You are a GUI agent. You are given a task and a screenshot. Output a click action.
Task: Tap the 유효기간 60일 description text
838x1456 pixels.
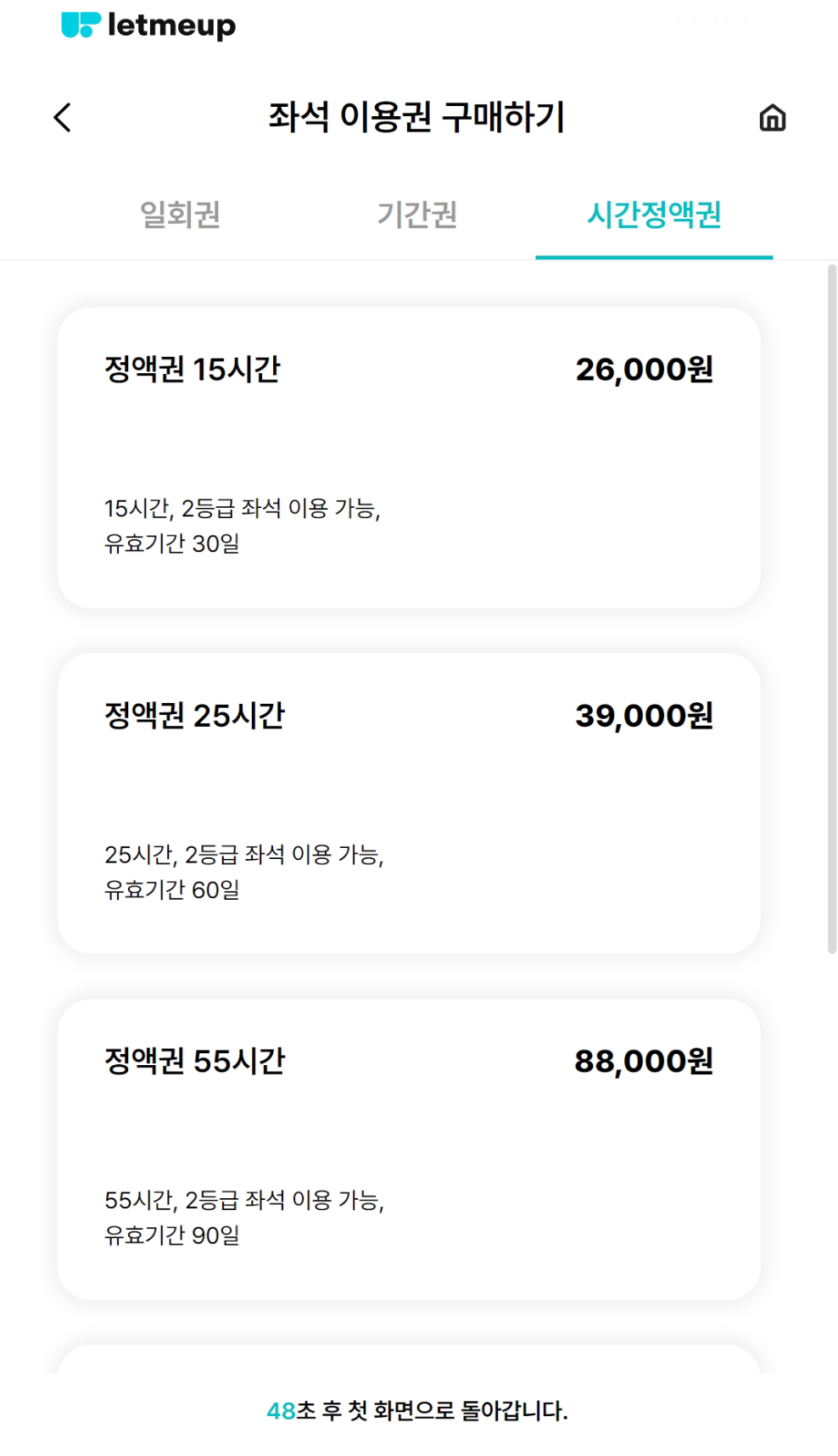point(172,890)
